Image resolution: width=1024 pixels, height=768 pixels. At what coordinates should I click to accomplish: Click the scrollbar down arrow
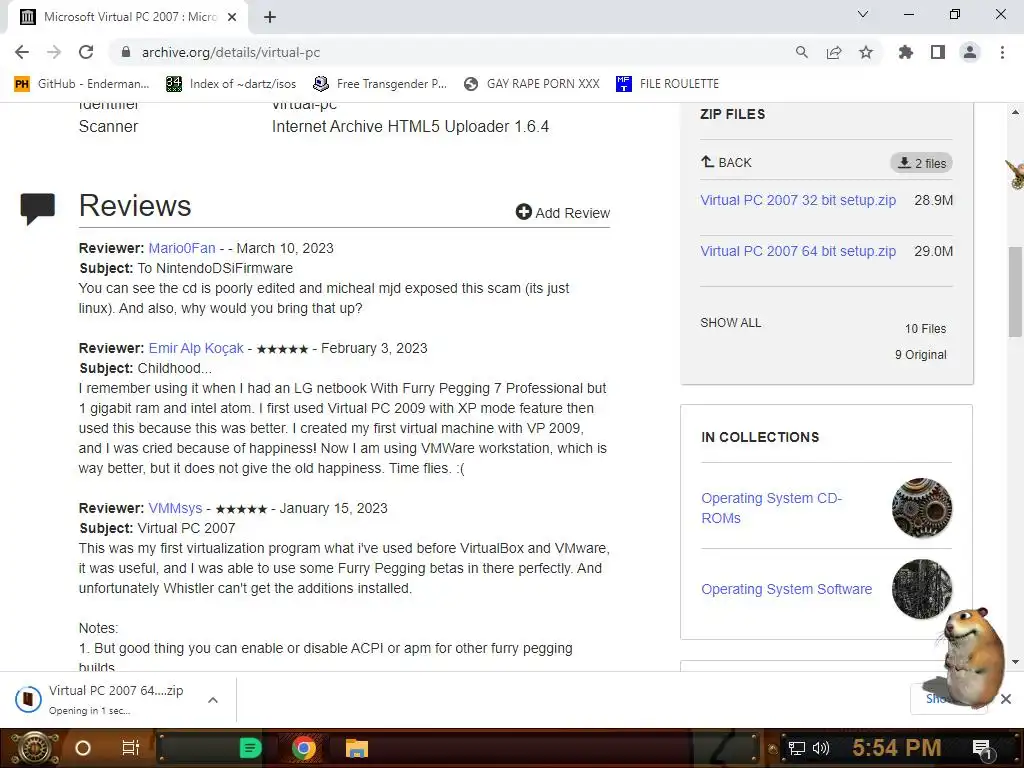pos(1015,662)
